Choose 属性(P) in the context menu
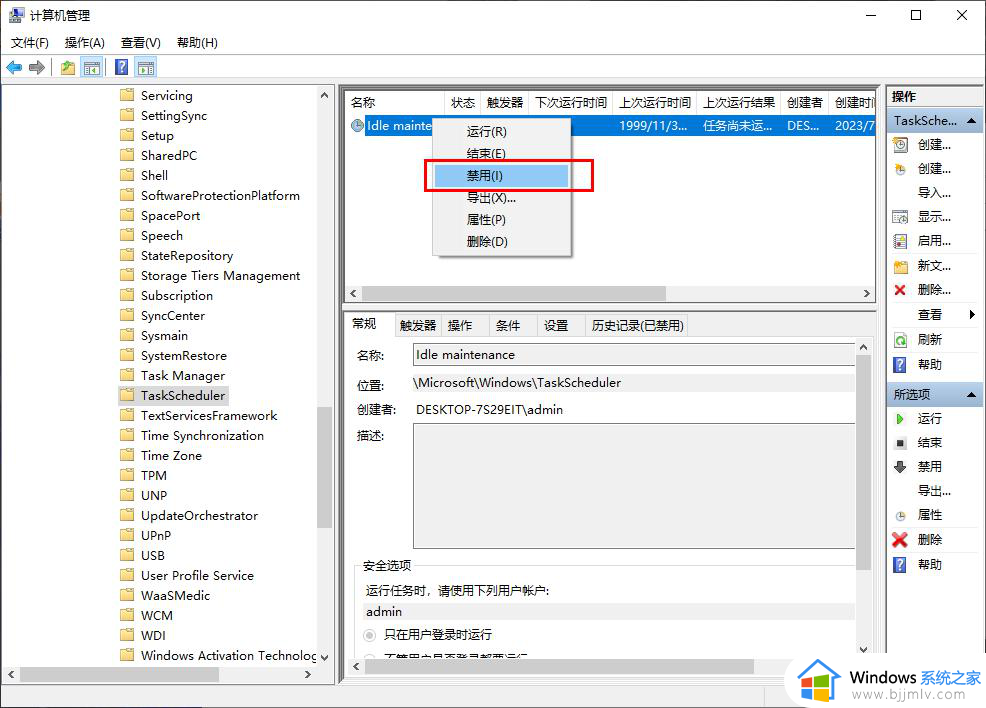The width and height of the screenshot is (986, 708). (502, 220)
